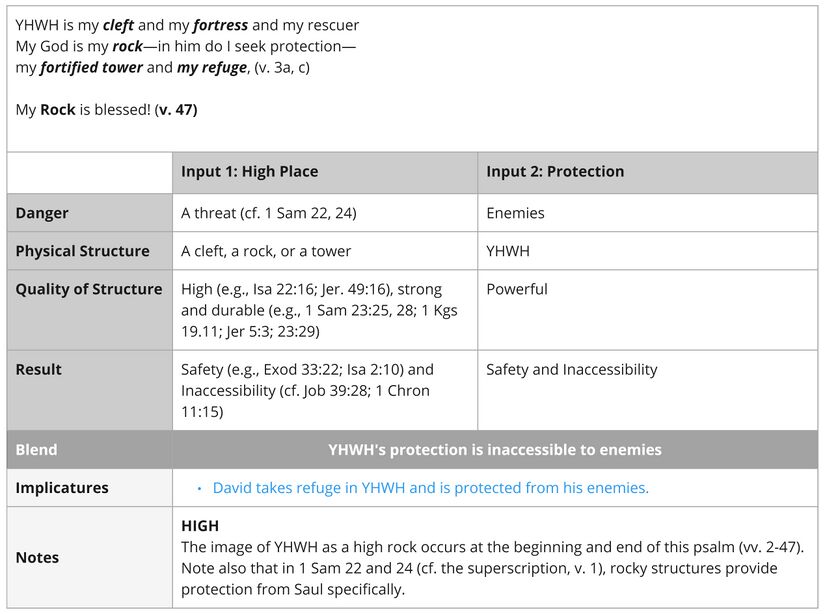Click the bold HIGH heading in Notes
The image size is (825, 614).
200,526
